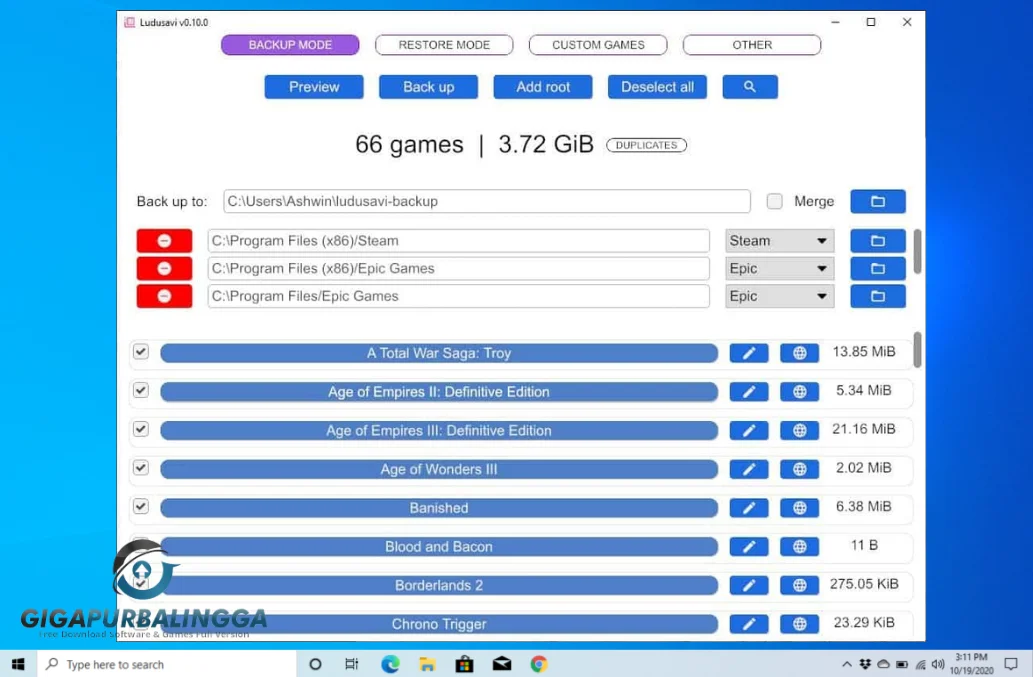
Task: Focus the C:\Program Files (x86)/Steam path field
Action: click(459, 241)
